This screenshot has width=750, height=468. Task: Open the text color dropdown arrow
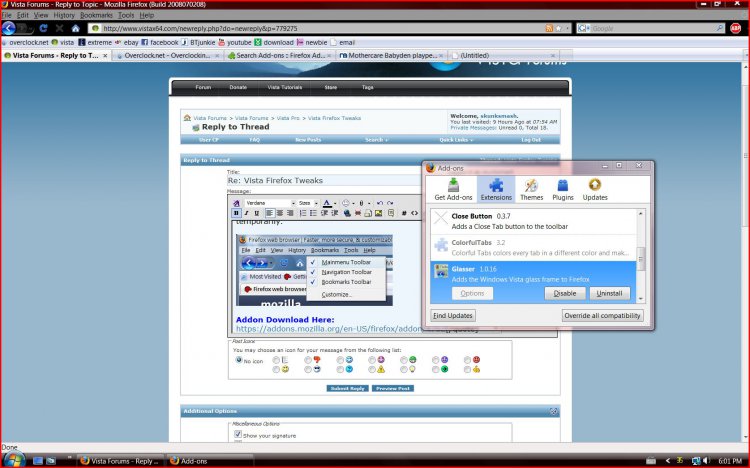coord(335,203)
